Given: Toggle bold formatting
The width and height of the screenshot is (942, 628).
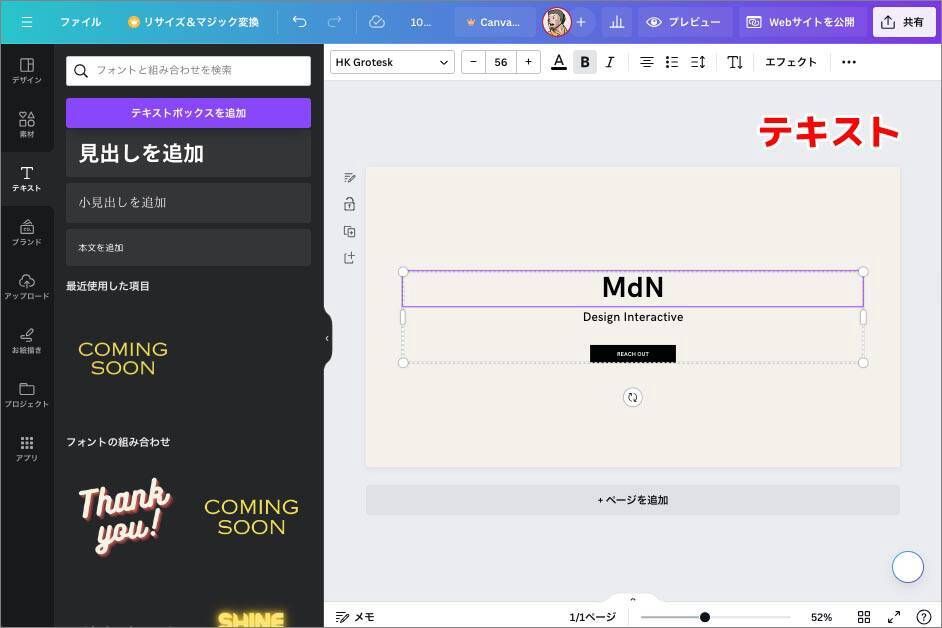Looking at the screenshot, I should click(x=585, y=62).
